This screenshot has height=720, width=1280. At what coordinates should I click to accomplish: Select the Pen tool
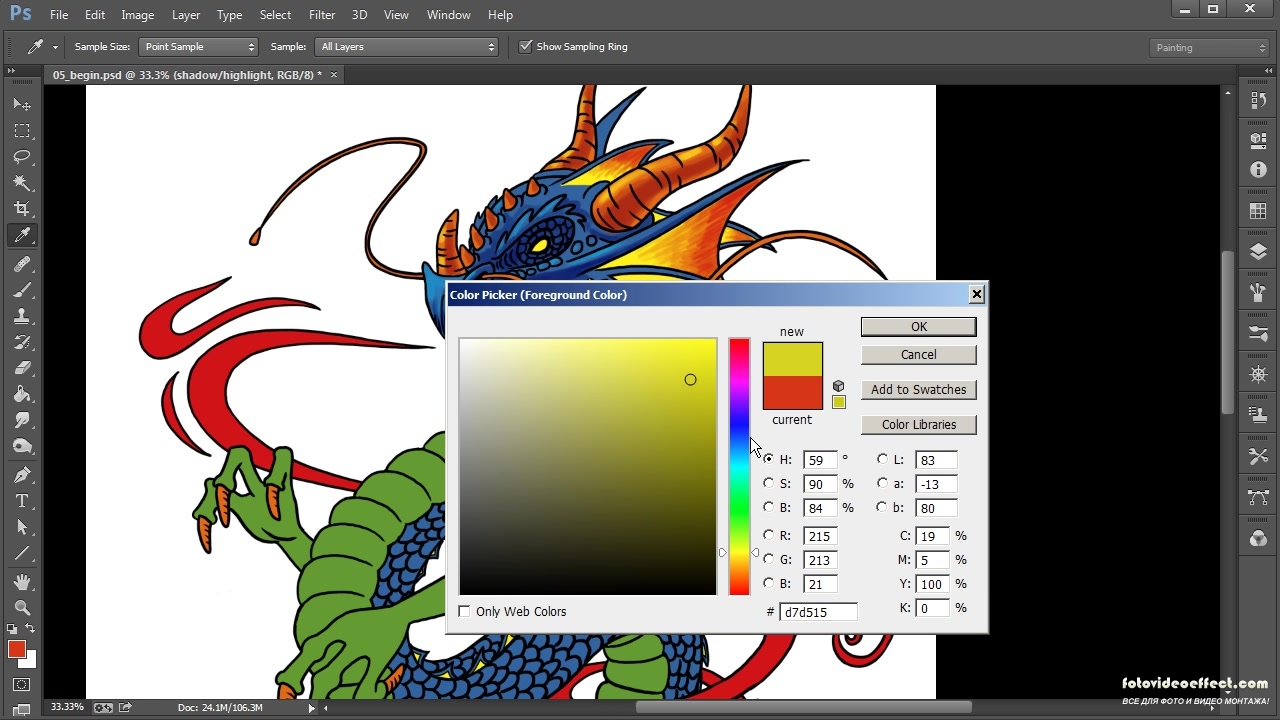click(22, 475)
